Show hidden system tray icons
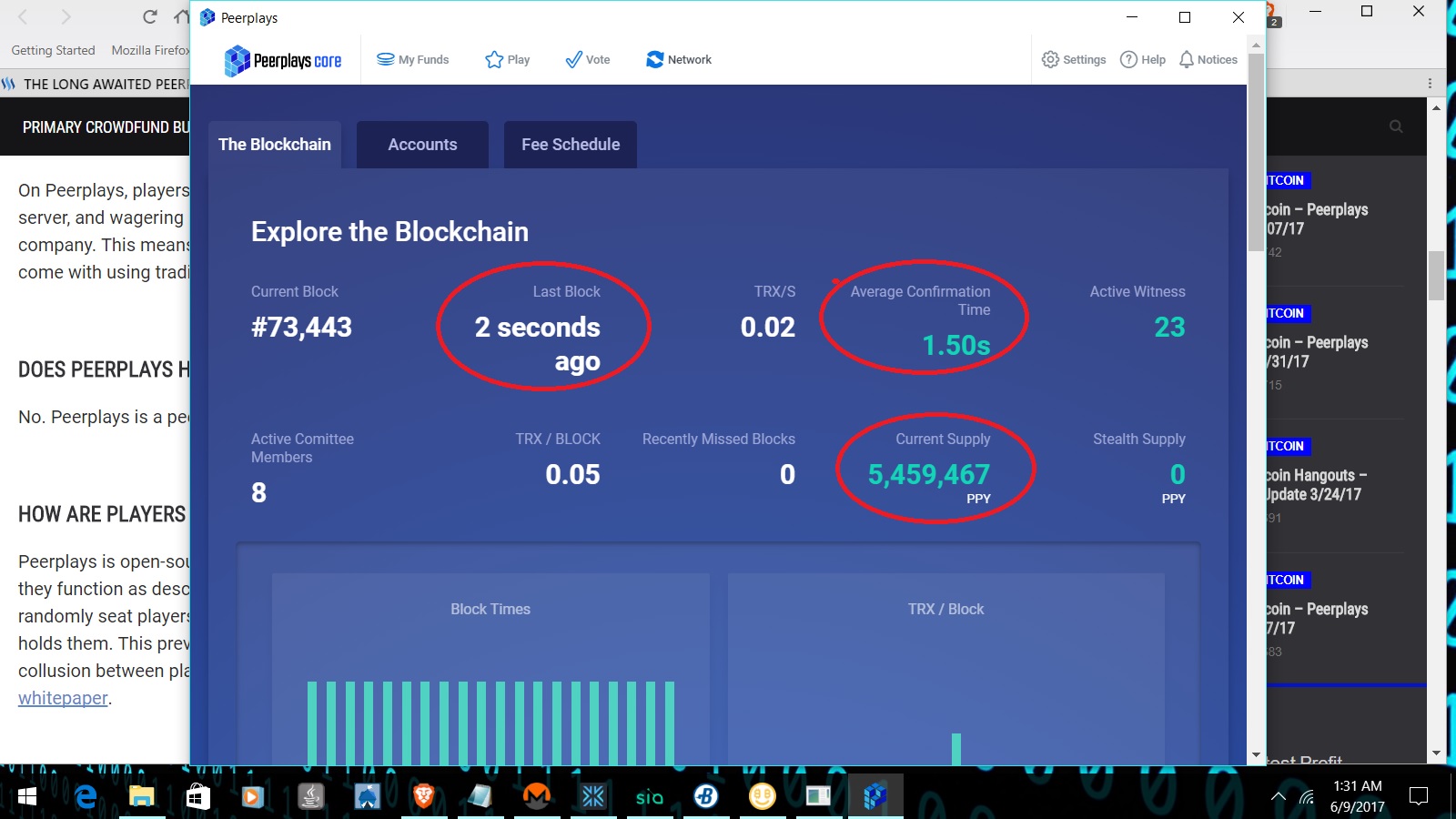 (1279, 797)
